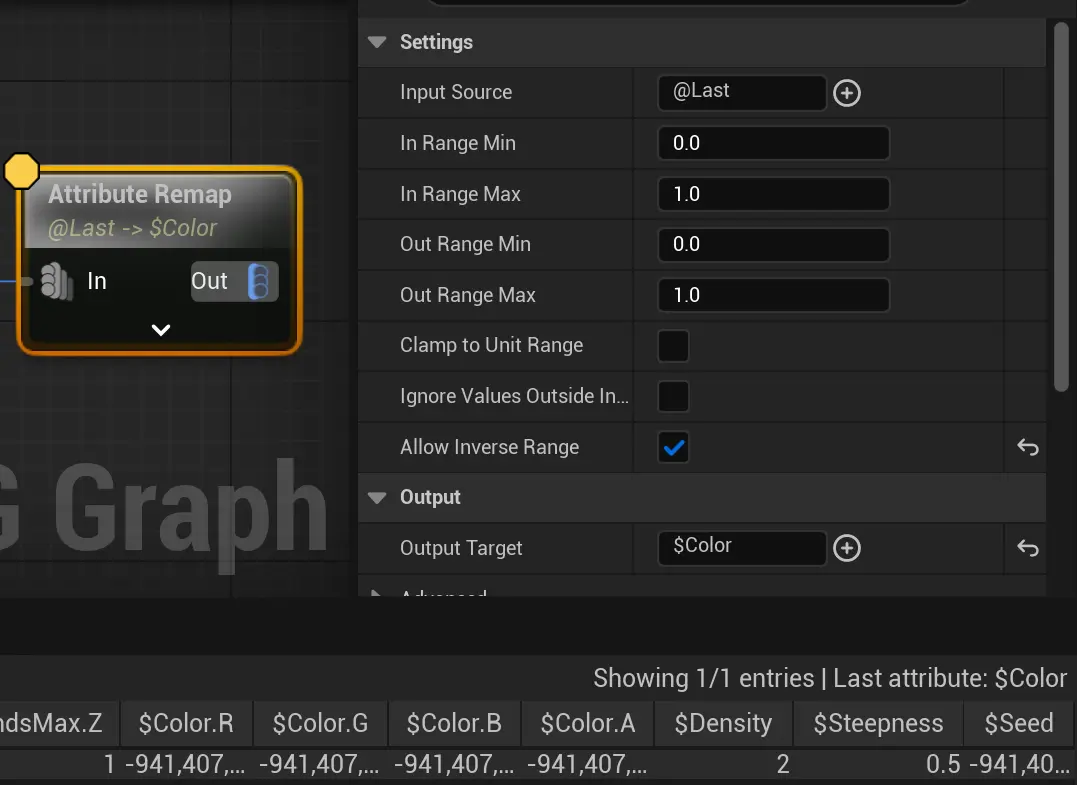Select the Attribute Remap node title

click(x=140, y=194)
